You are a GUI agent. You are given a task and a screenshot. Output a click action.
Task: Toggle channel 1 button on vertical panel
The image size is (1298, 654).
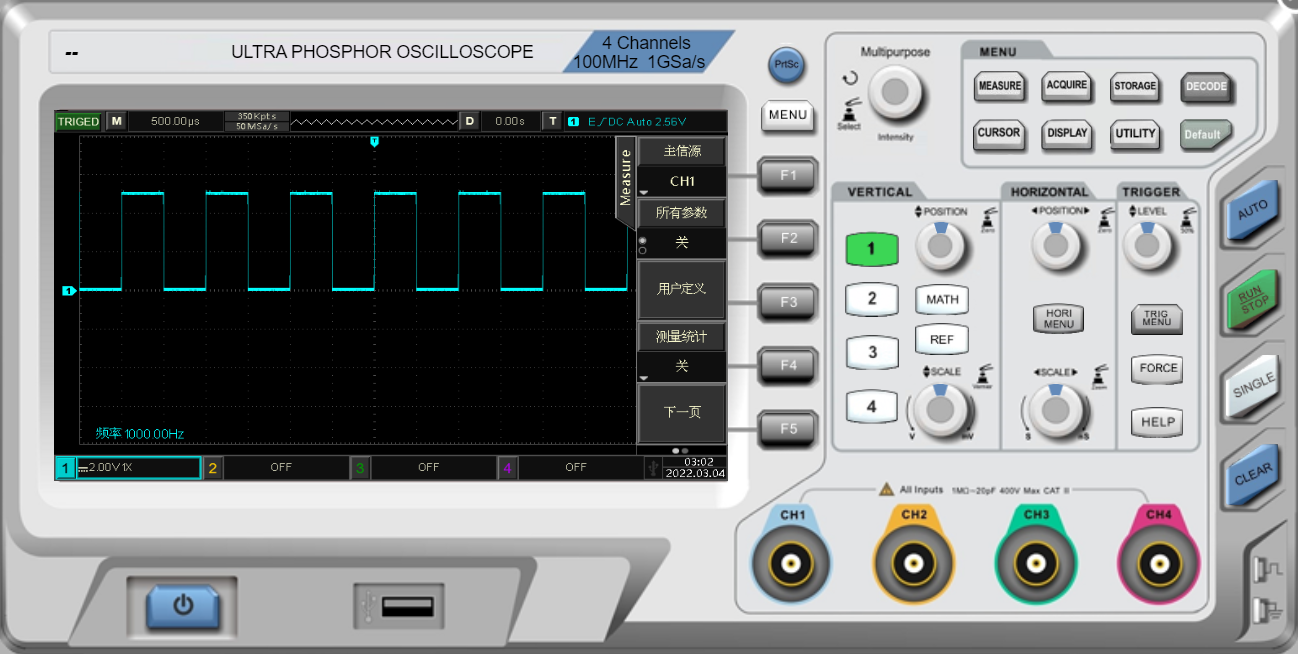[871, 249]
